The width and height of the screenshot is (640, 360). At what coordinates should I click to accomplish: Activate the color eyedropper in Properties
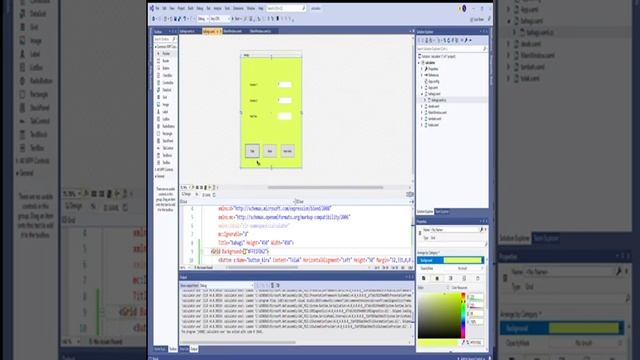(463, 342)
